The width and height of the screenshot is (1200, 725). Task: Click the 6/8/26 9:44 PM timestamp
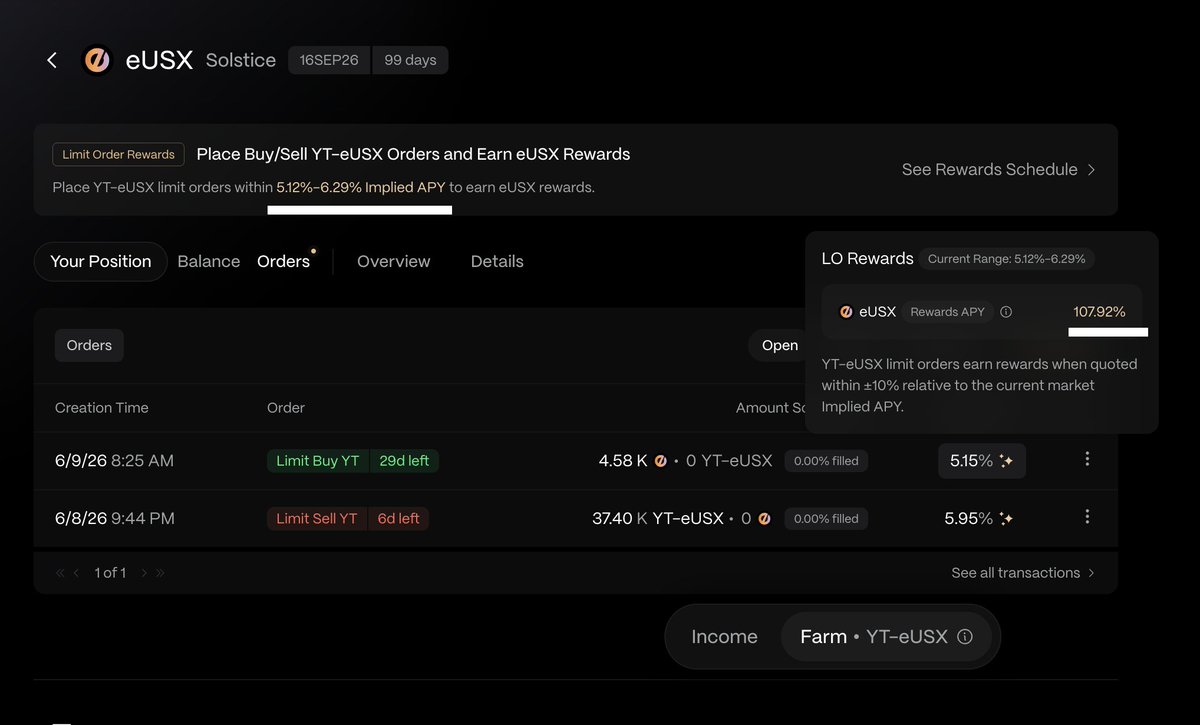[115, 519]
